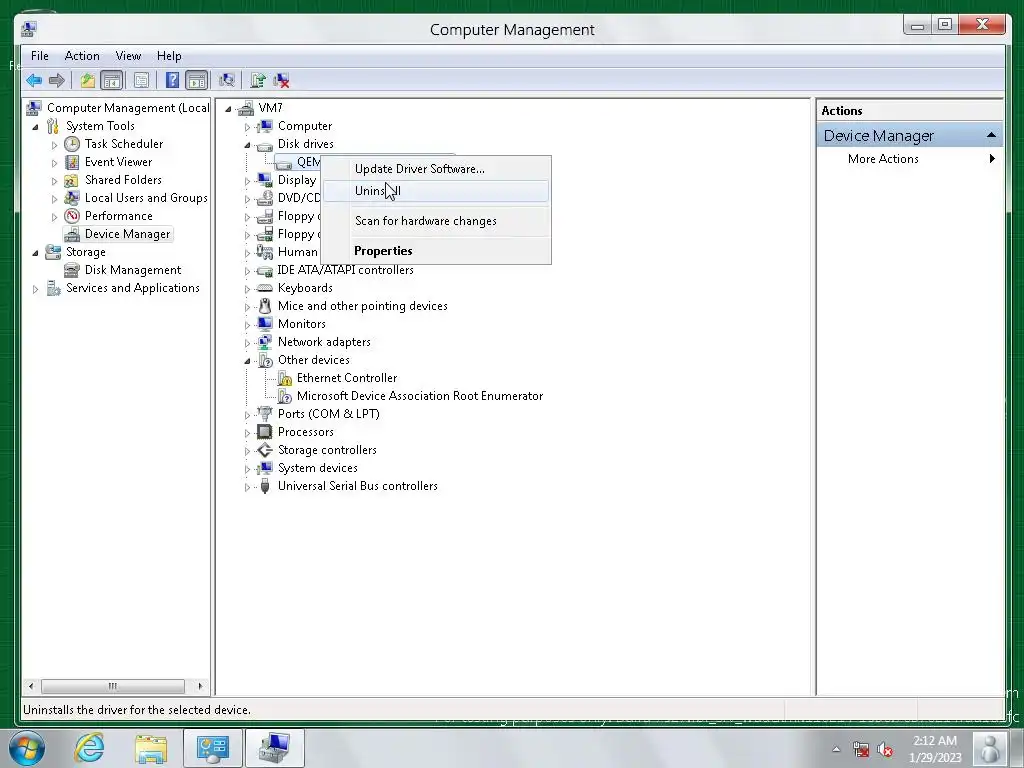Show hidden tray icons arrow

[836, 749]
